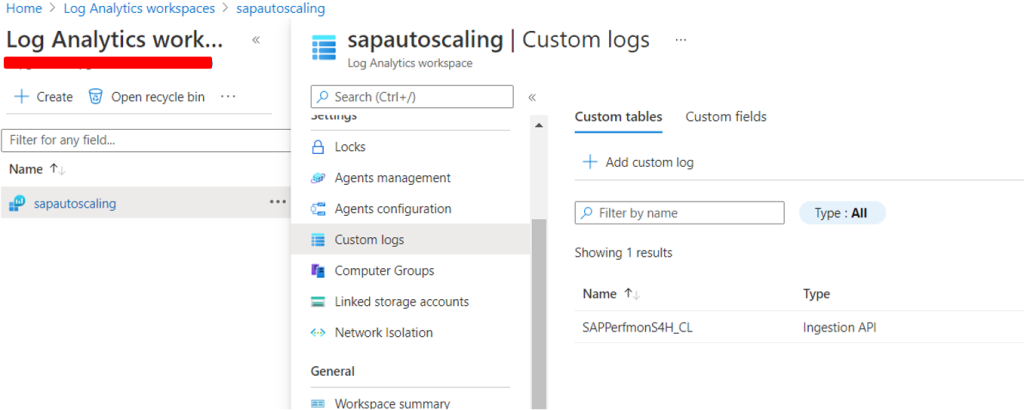Focus the Search (Ctrl+/) box

pos(412,97)
